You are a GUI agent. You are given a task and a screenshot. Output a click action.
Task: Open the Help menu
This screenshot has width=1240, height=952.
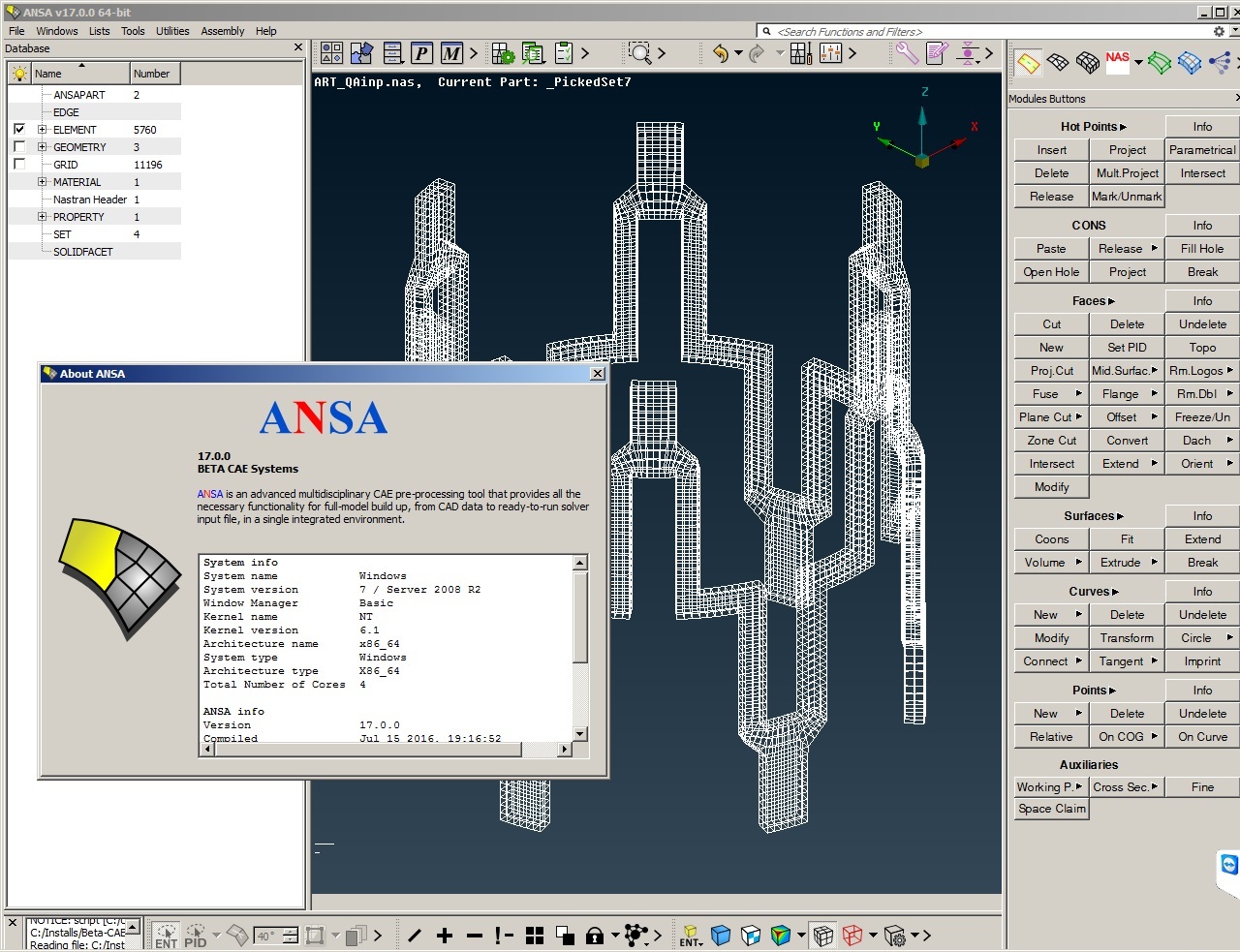tap(266, 31)
